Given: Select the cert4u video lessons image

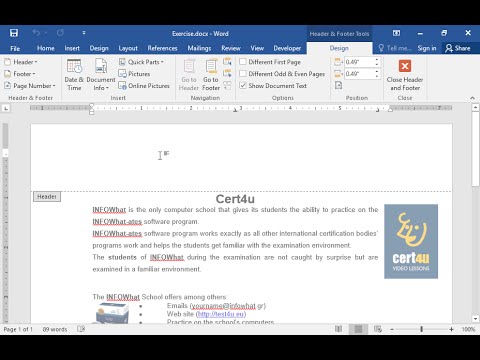Looking at the screenshot, I should 411,241.
